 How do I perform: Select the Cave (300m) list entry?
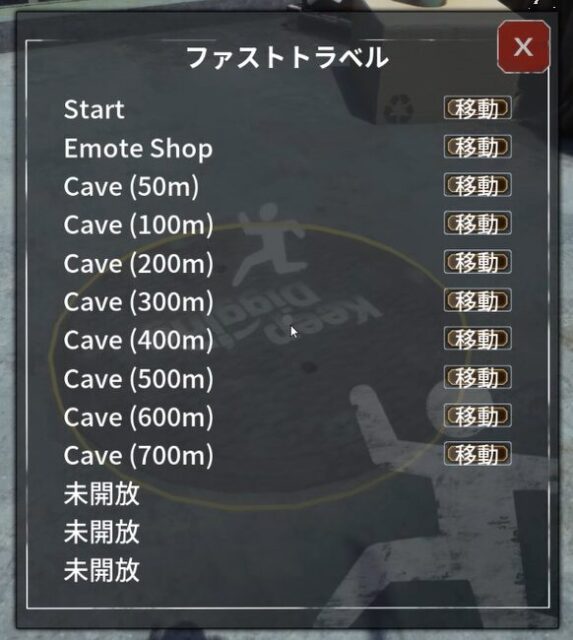[139, 302]
